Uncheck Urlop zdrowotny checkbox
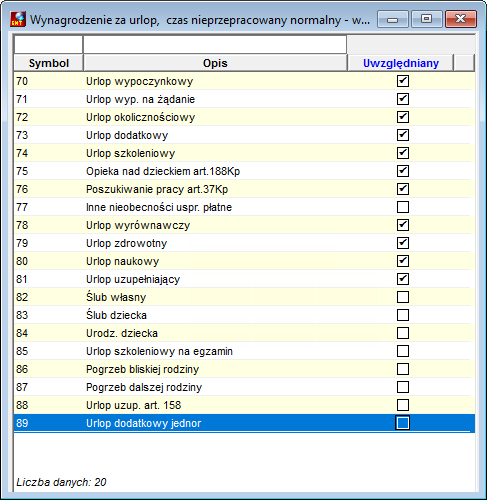The height and width of the screenshot is (501, 488). [403, 243]
